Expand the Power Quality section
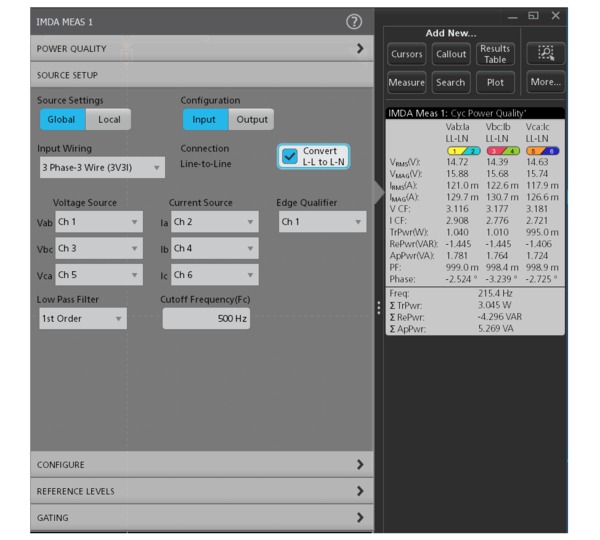This screenshot has height=540, width=600. click(202, 49)
